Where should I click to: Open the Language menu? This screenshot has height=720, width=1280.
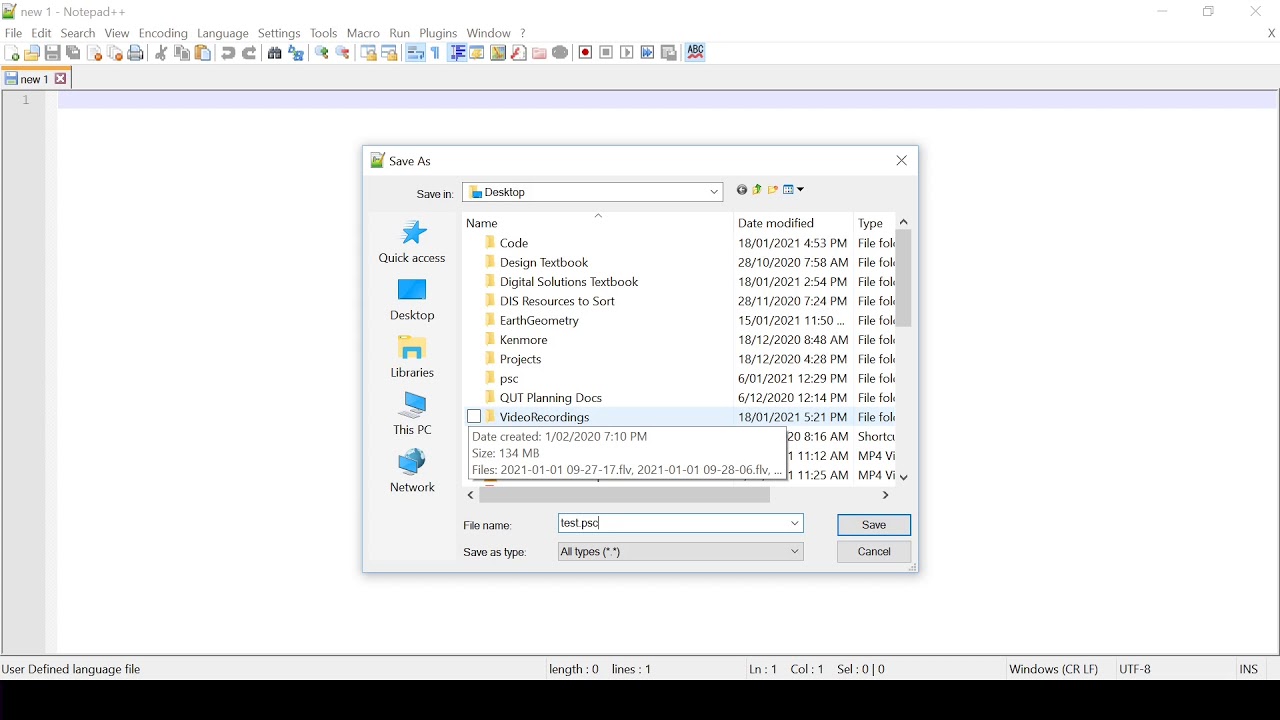click(x=223, y=33)
